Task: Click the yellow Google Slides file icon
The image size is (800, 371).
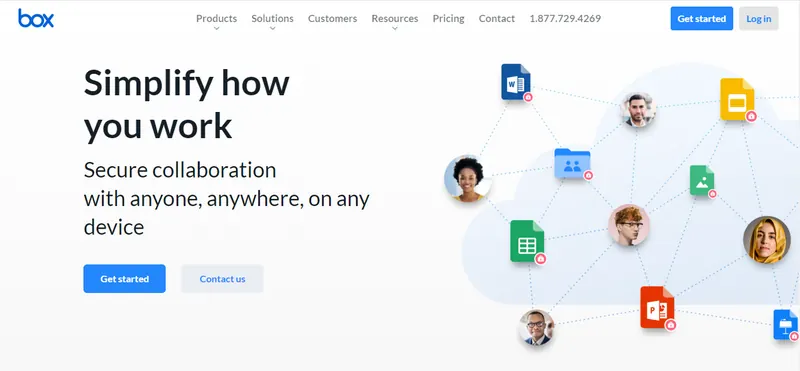Action: click(737, 99)
